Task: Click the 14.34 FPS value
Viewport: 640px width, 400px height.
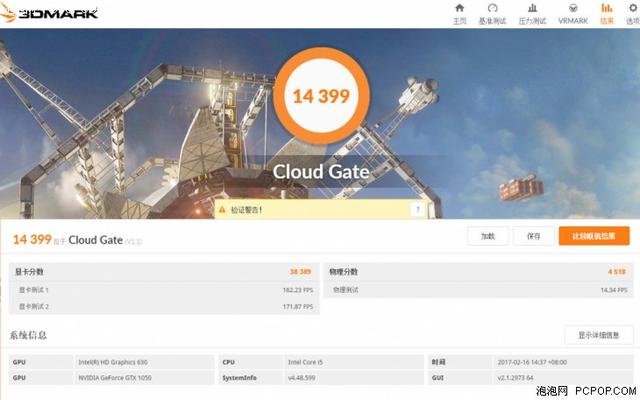Action: [x=614, y=290]
